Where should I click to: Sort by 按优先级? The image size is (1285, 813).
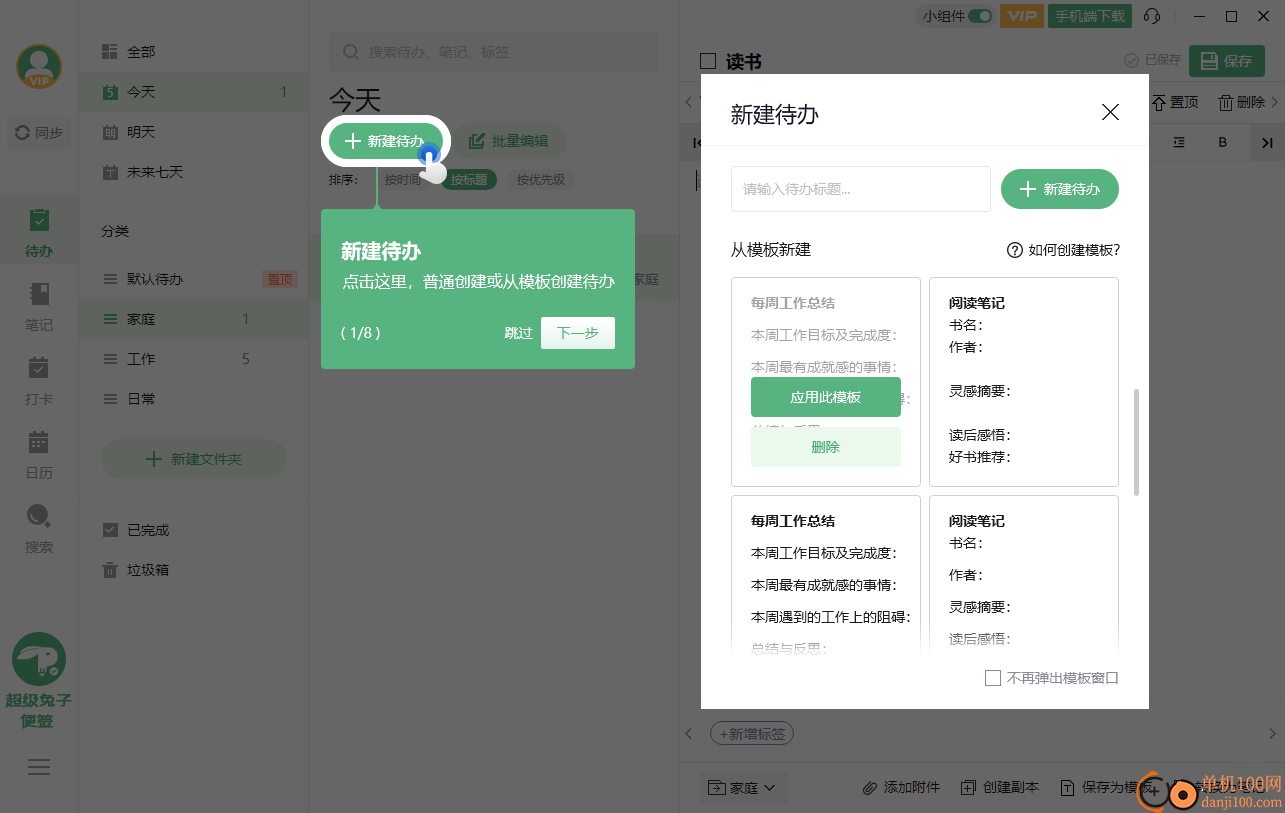click(541, 180)
